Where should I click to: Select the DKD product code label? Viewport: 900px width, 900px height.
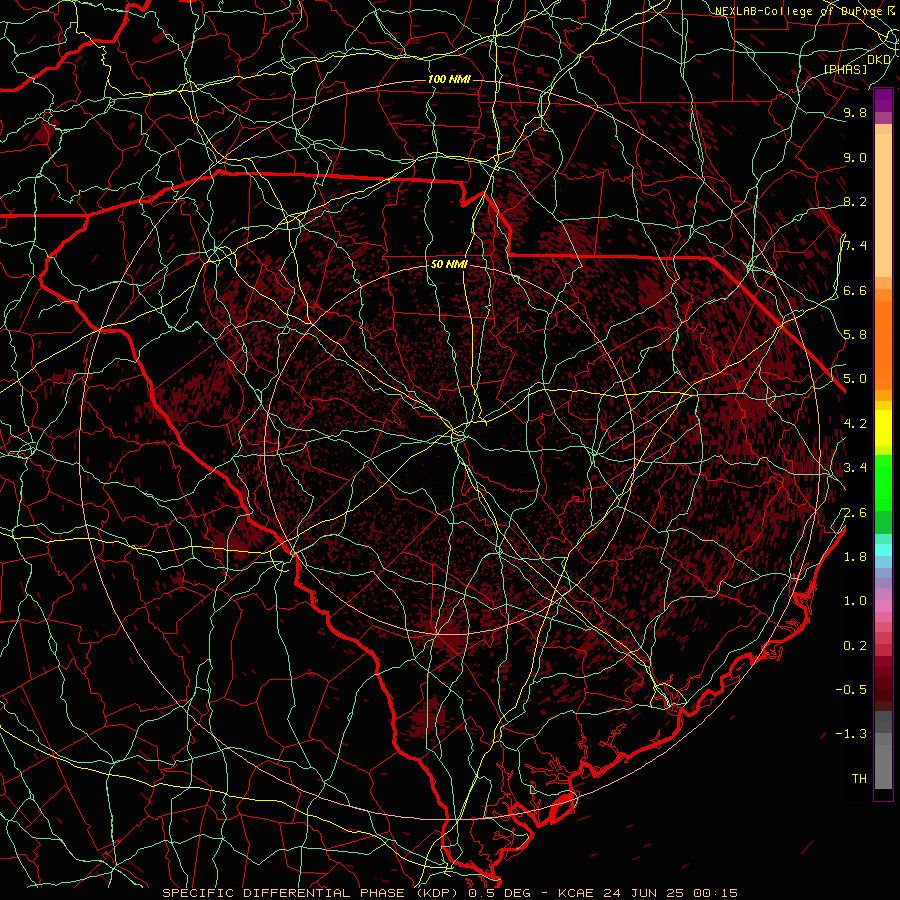(x=879, y=59)
